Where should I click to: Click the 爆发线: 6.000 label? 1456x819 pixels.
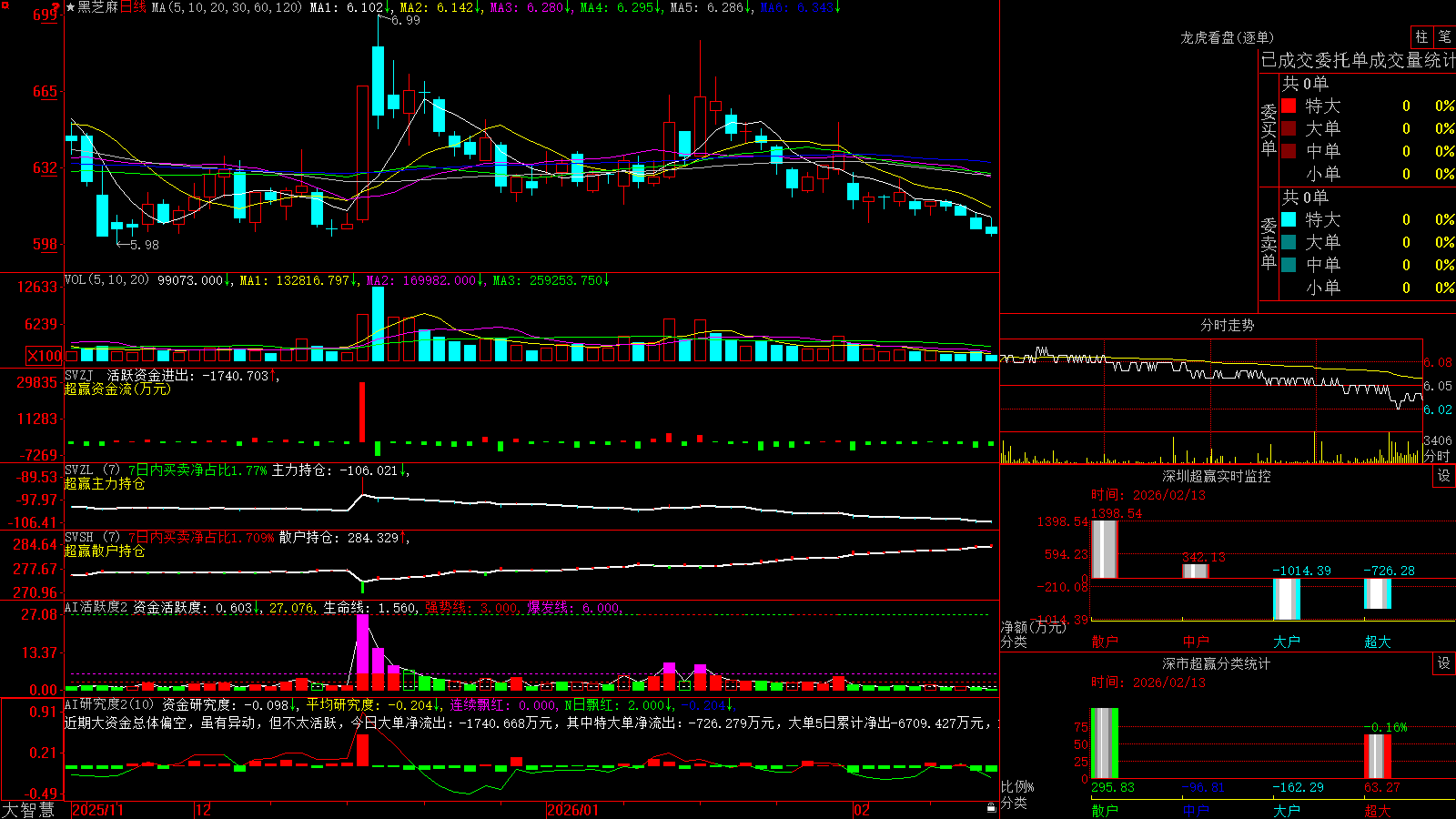coord(573,608)
